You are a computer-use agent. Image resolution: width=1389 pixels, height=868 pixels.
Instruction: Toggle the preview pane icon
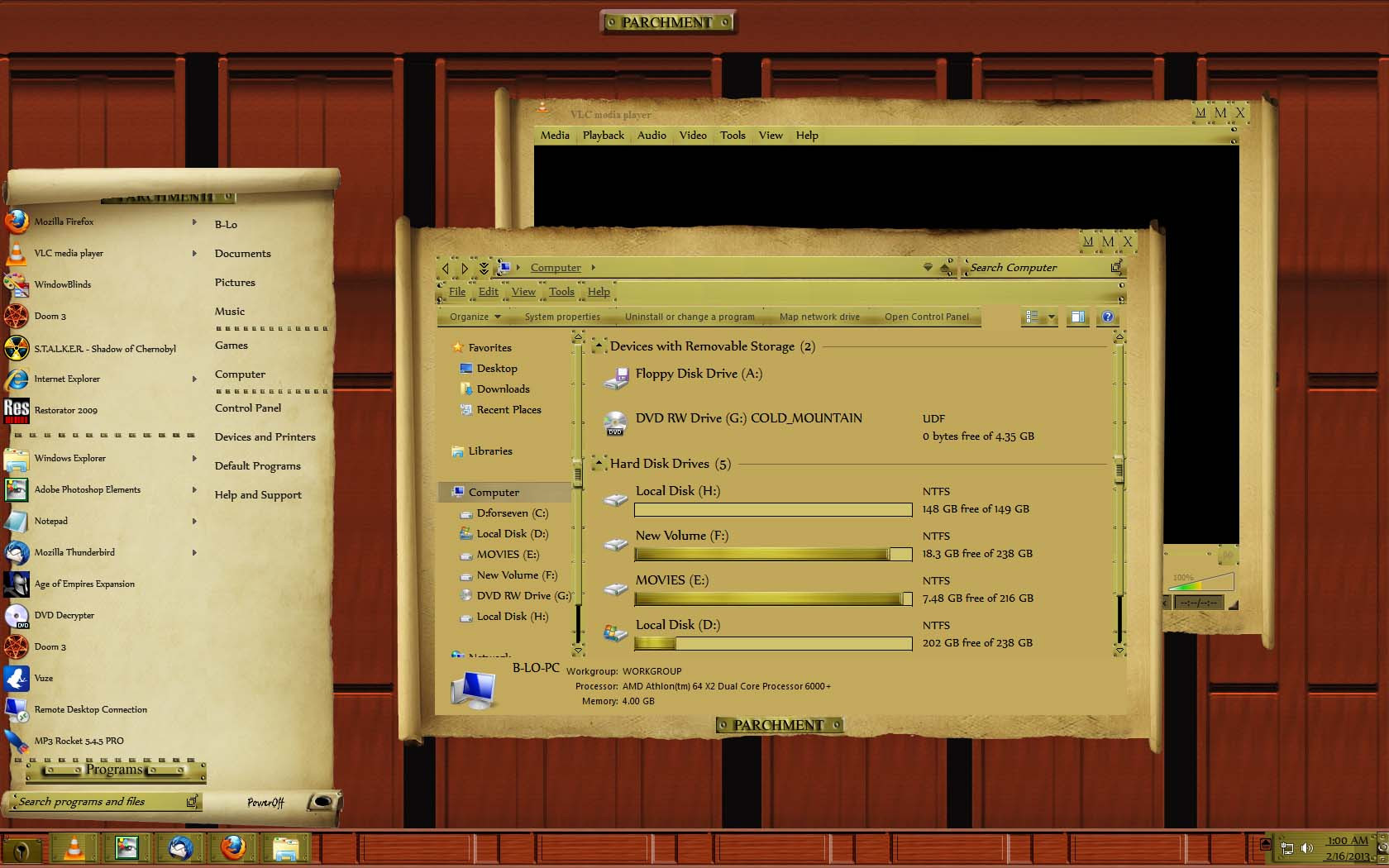[x=1077, y=317]
